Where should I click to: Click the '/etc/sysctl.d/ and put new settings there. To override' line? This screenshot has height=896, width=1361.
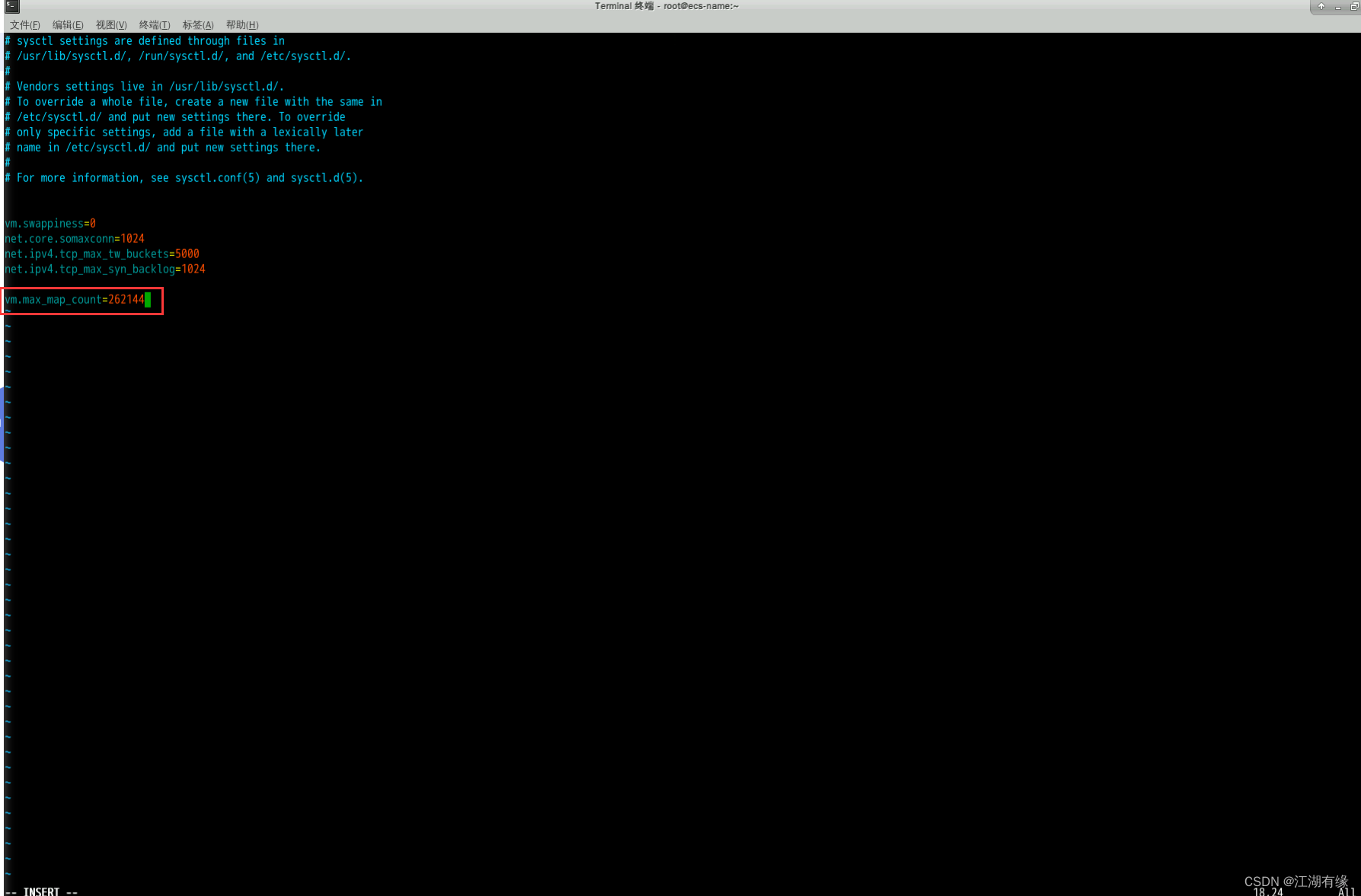(175, 117)
